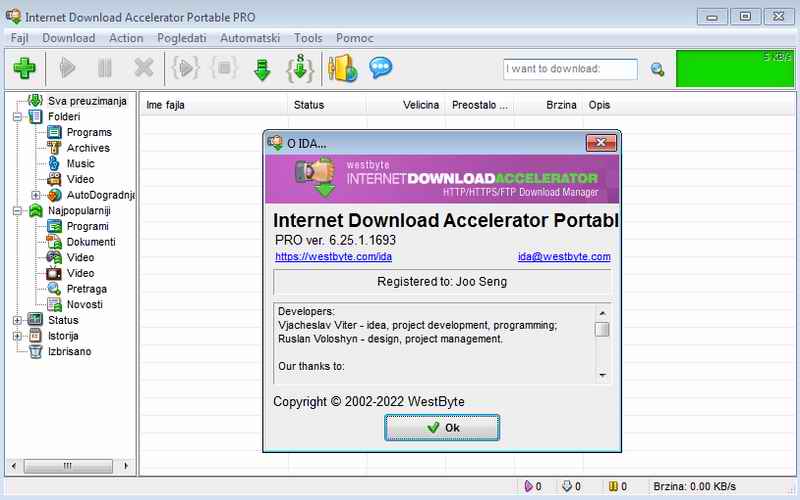The width and height of the screenshot is (800, 500).
Task: Select the Music folder in tree
Action: 80,163
